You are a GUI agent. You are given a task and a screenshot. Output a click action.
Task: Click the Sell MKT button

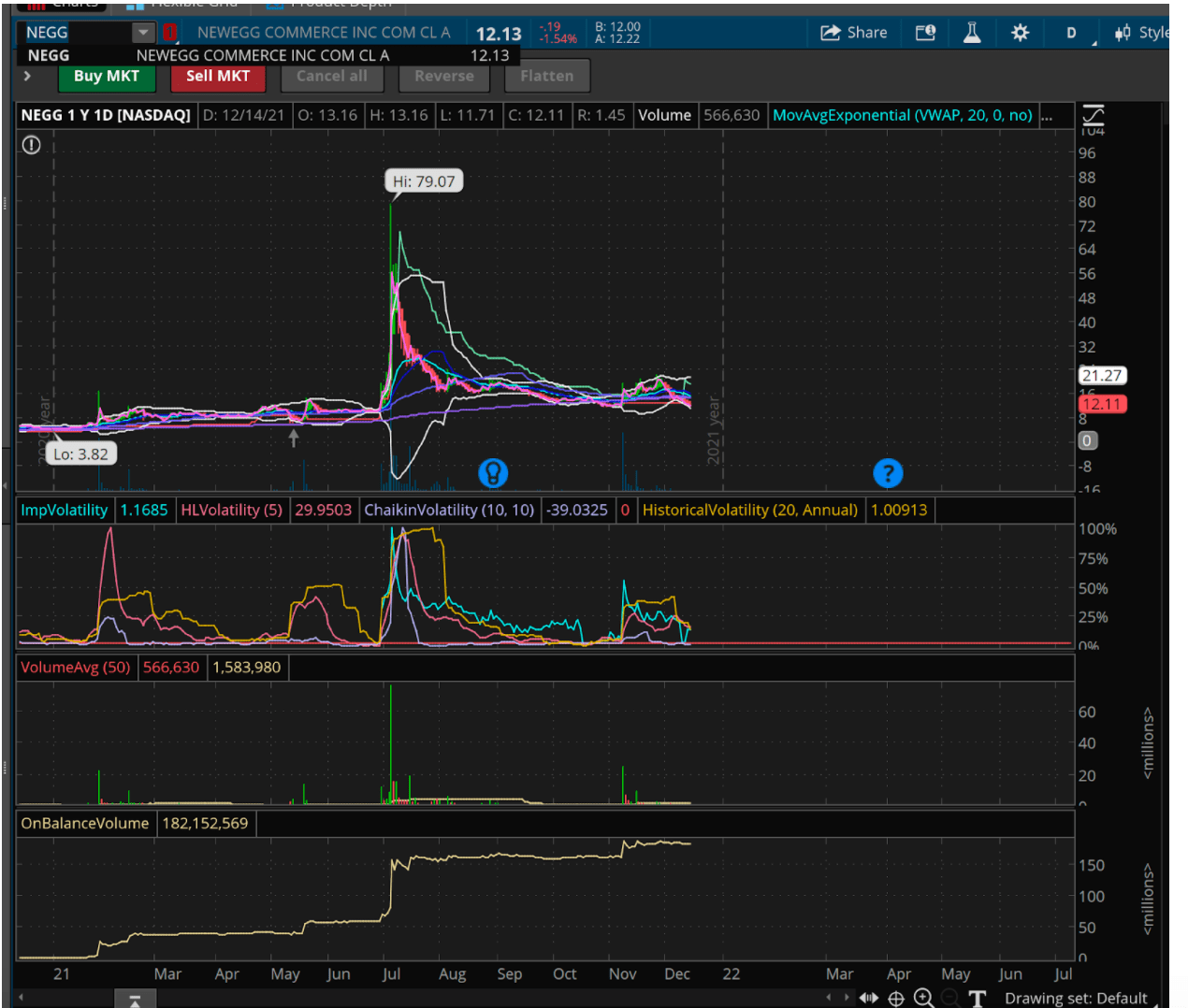(x=218, y=76)
